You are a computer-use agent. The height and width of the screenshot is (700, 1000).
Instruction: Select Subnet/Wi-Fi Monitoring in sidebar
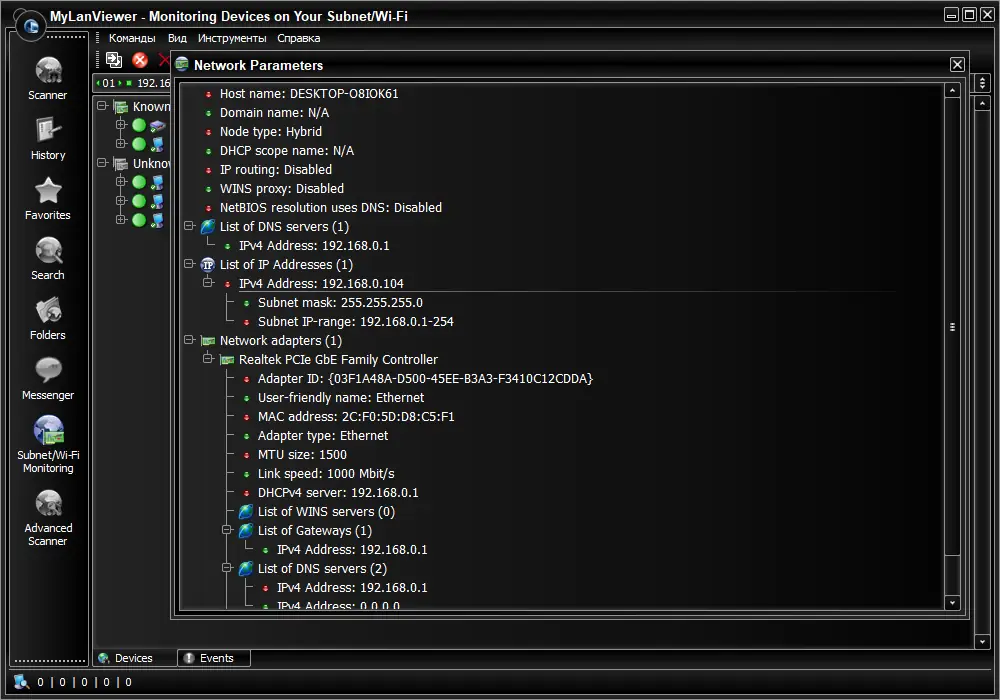coord(48,444)
